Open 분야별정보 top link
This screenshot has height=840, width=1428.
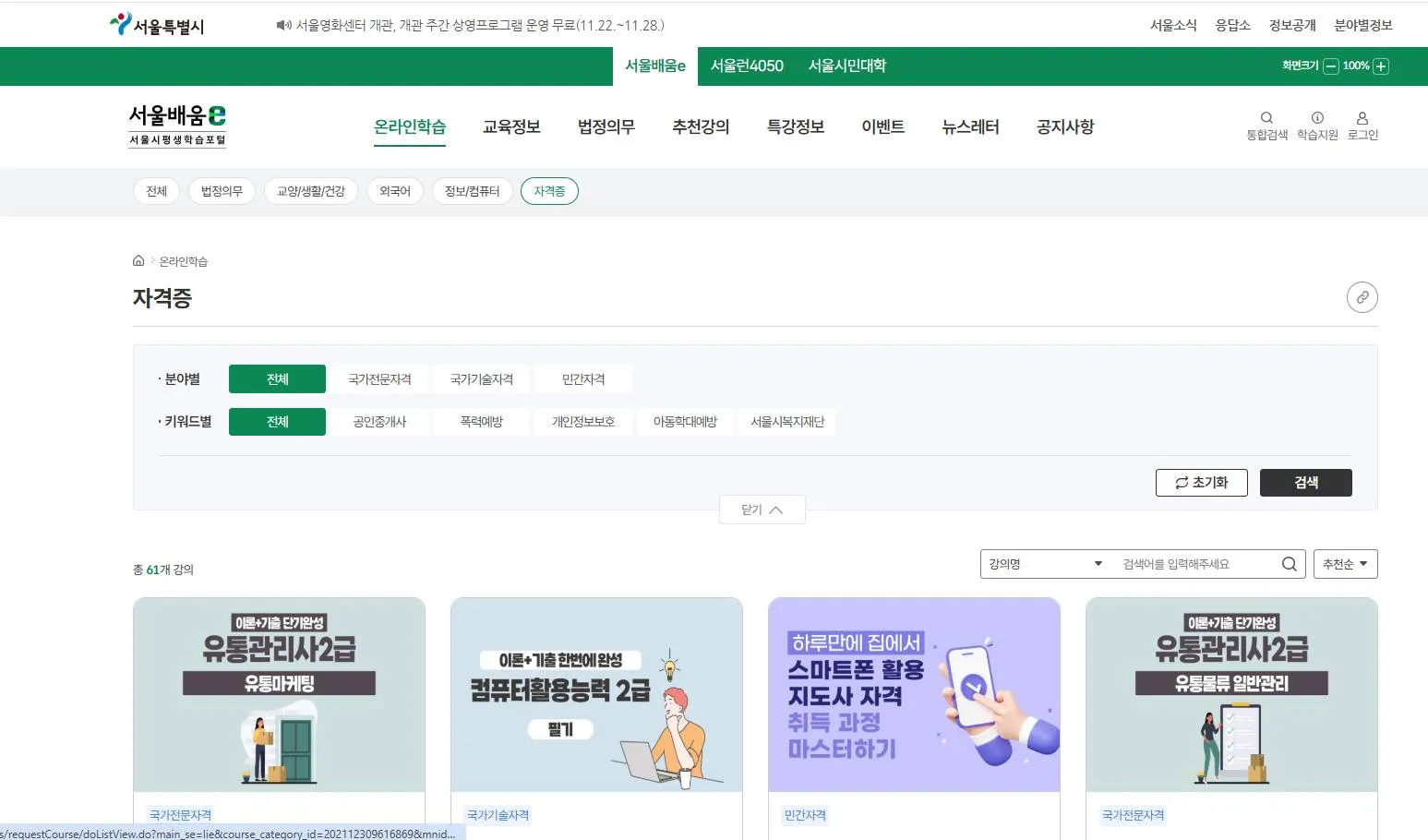pos(1363,25)
